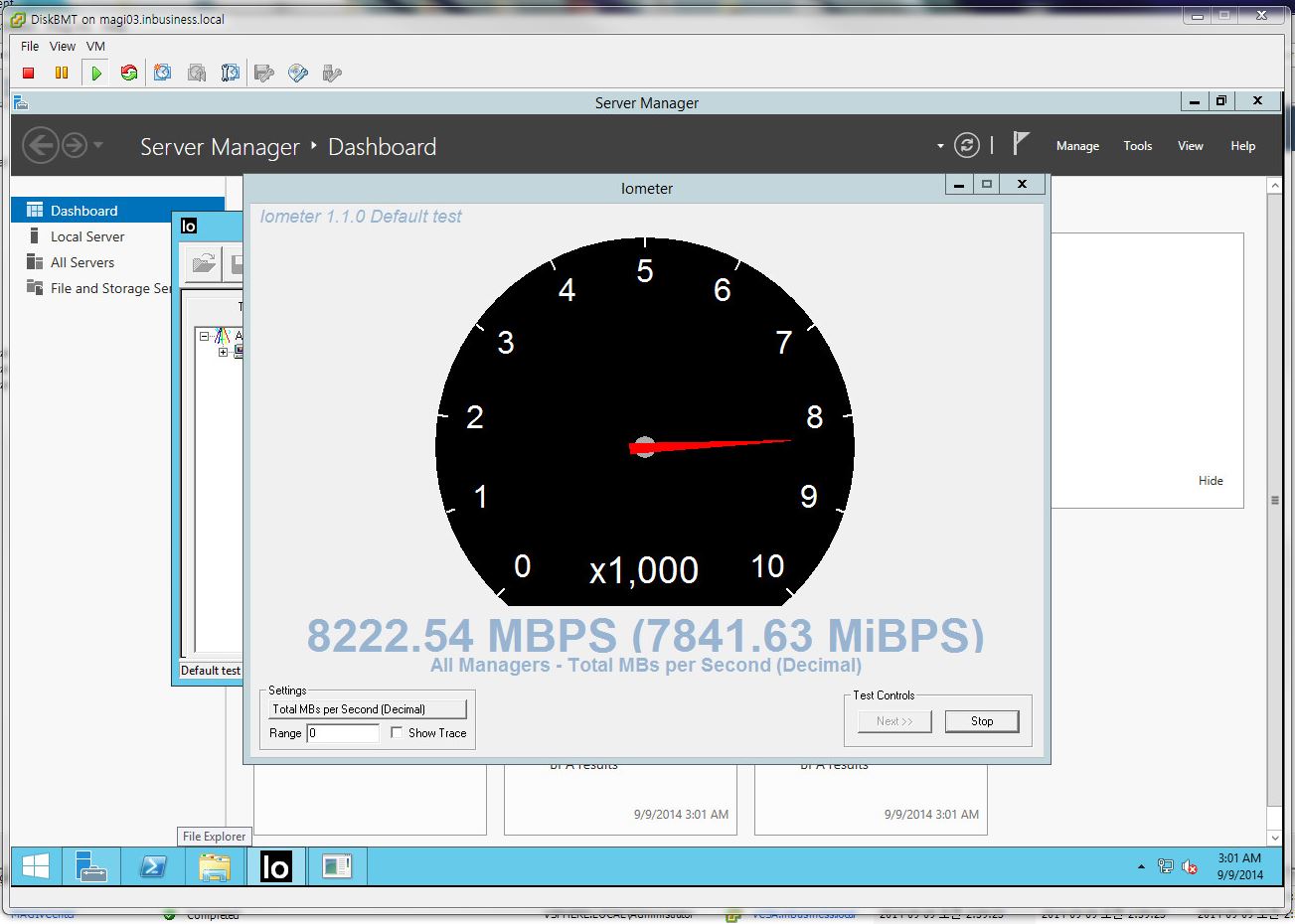Open the Windows Start button
Viewport: 1295px width, 924px height.
[36, 866]
